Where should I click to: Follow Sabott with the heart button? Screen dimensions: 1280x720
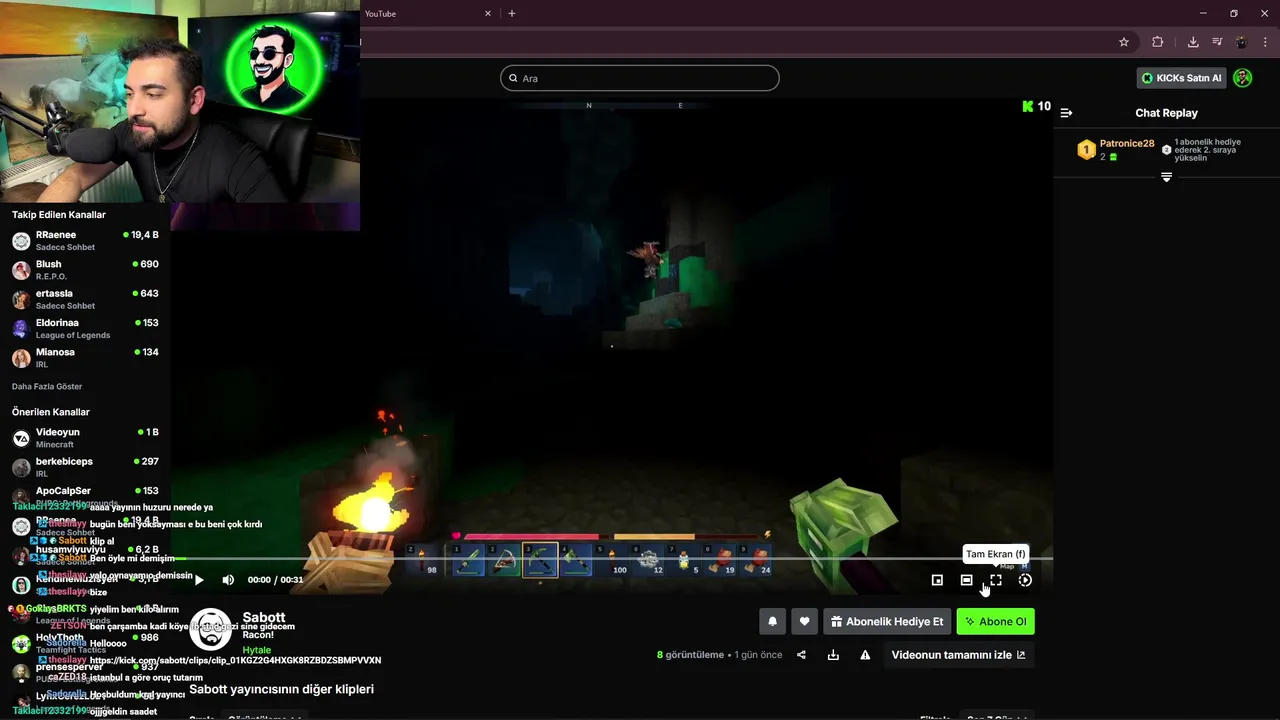[804, 621]
